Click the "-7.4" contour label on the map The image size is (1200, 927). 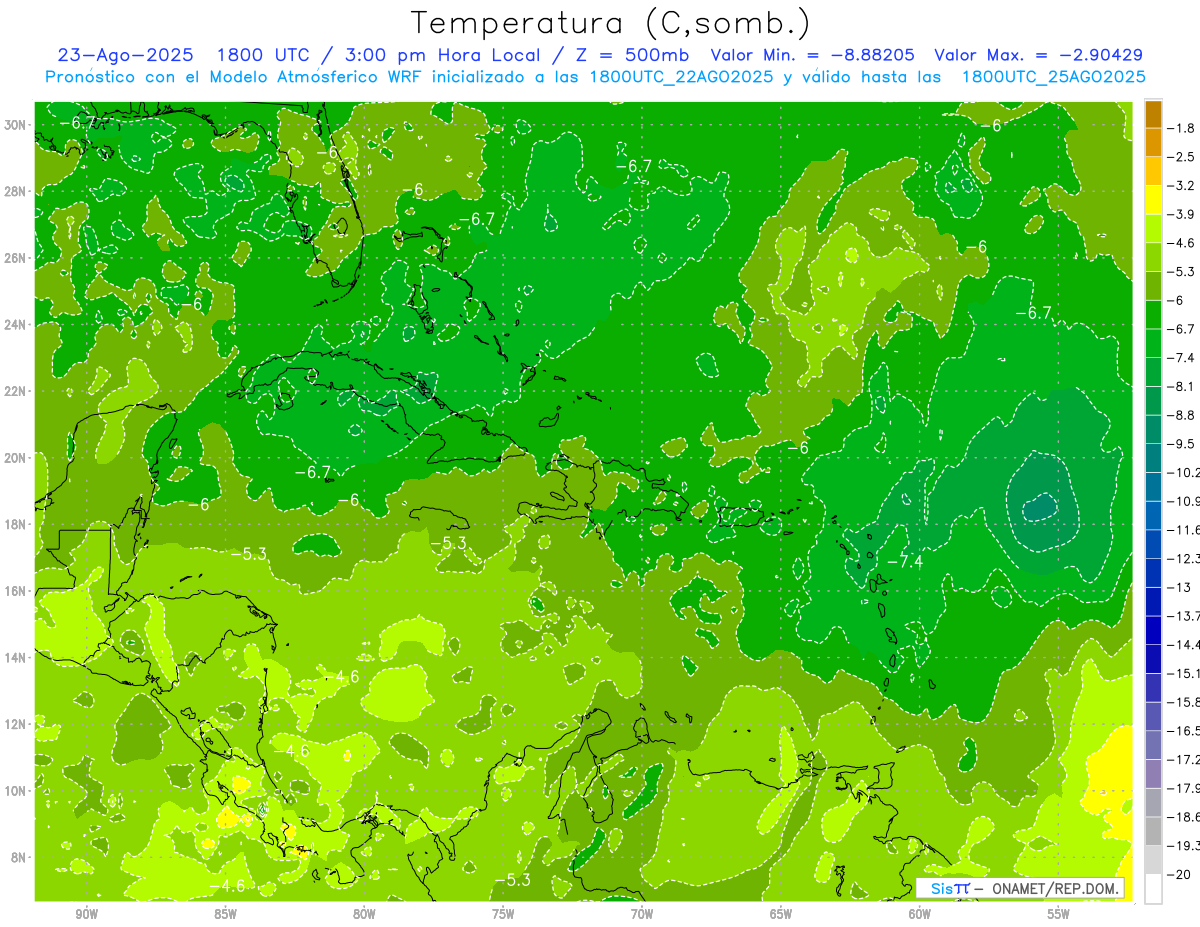pyautogui.click(x=906, y=561)
